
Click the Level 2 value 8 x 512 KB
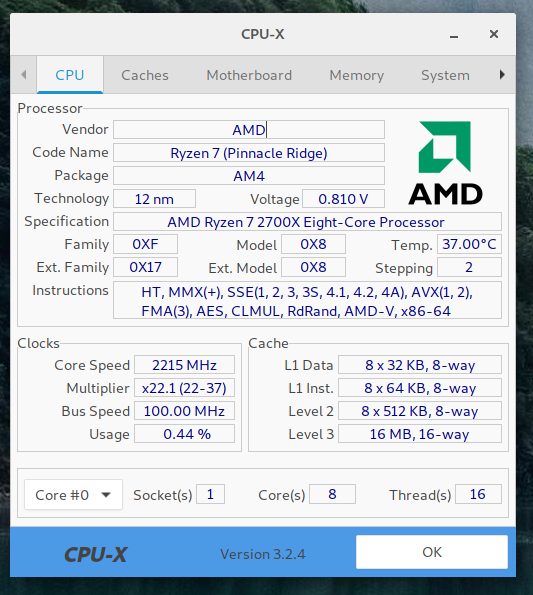(420, 411)
